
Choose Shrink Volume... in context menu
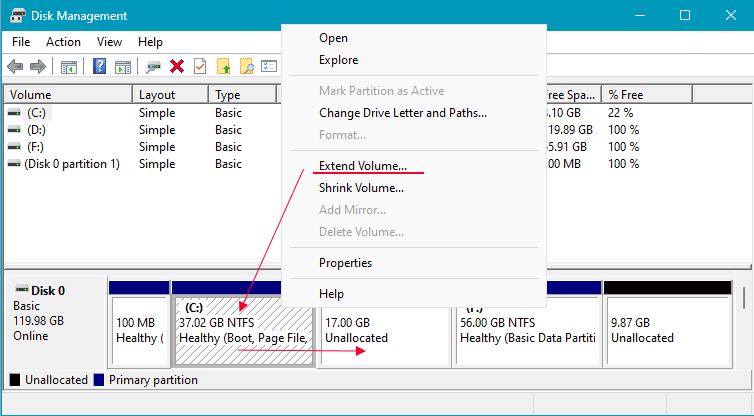tap(361, 187)
